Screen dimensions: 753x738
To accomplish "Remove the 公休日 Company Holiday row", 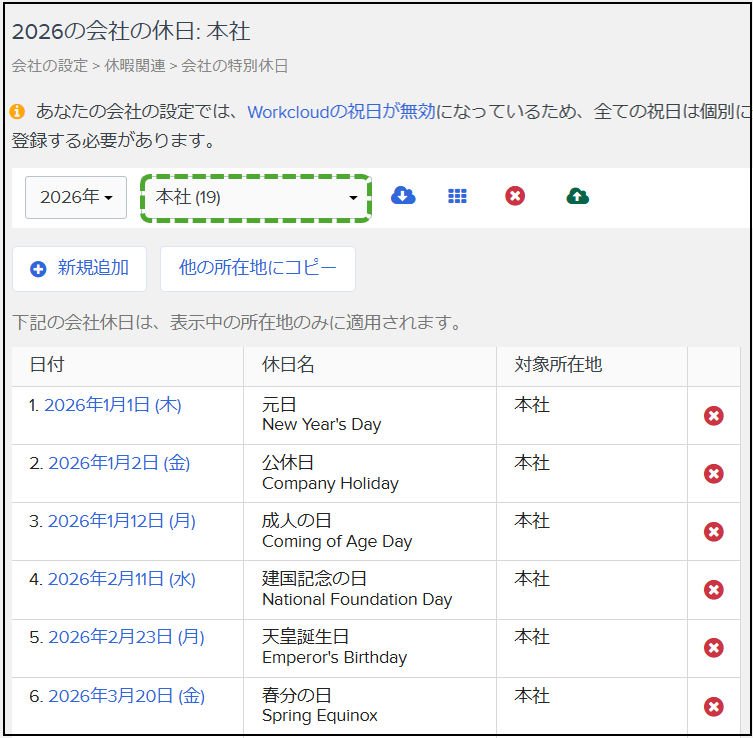I will click(x=713, y=474).
